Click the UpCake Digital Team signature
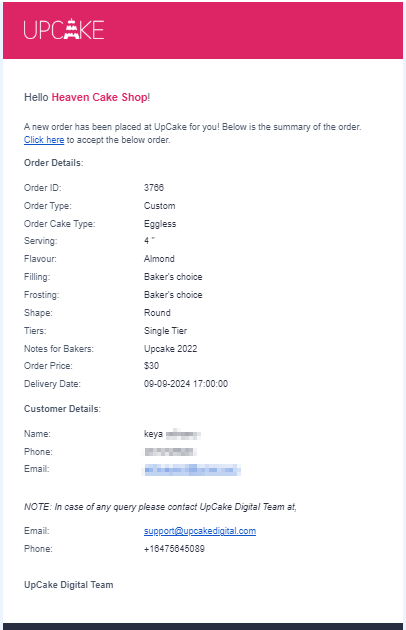Image resolution: width=406 pixels, height=630 pixels. (x=68, y=585)
